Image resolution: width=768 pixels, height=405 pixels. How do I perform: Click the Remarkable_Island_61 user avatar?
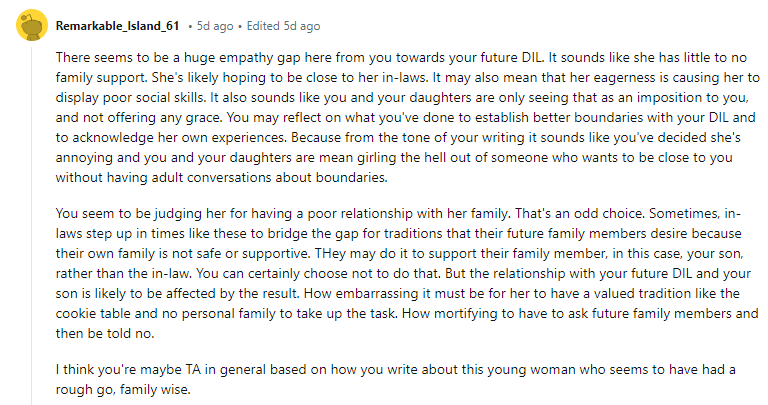coord(33,25)
